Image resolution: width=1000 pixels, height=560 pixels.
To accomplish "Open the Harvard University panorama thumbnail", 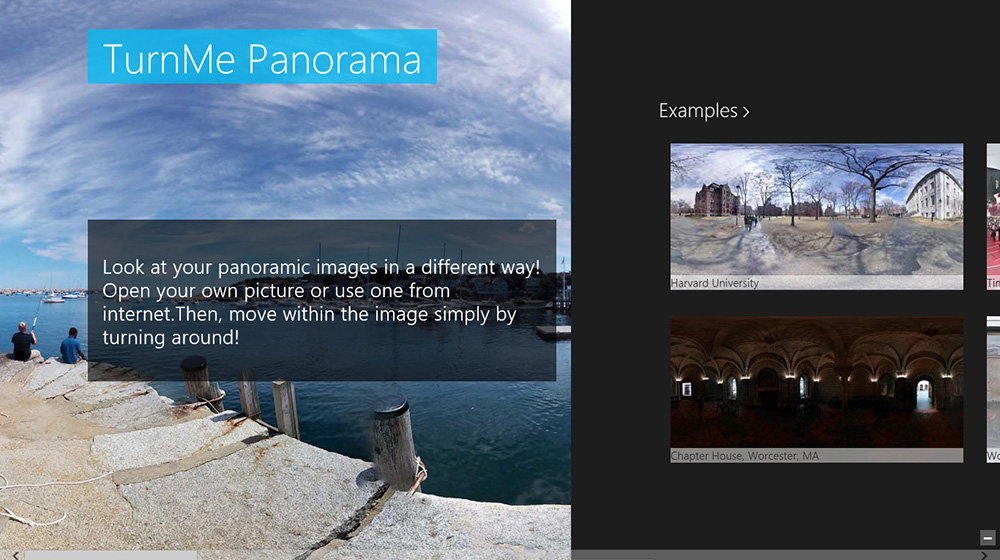I will pyautogui.click(x=816, y=216).
